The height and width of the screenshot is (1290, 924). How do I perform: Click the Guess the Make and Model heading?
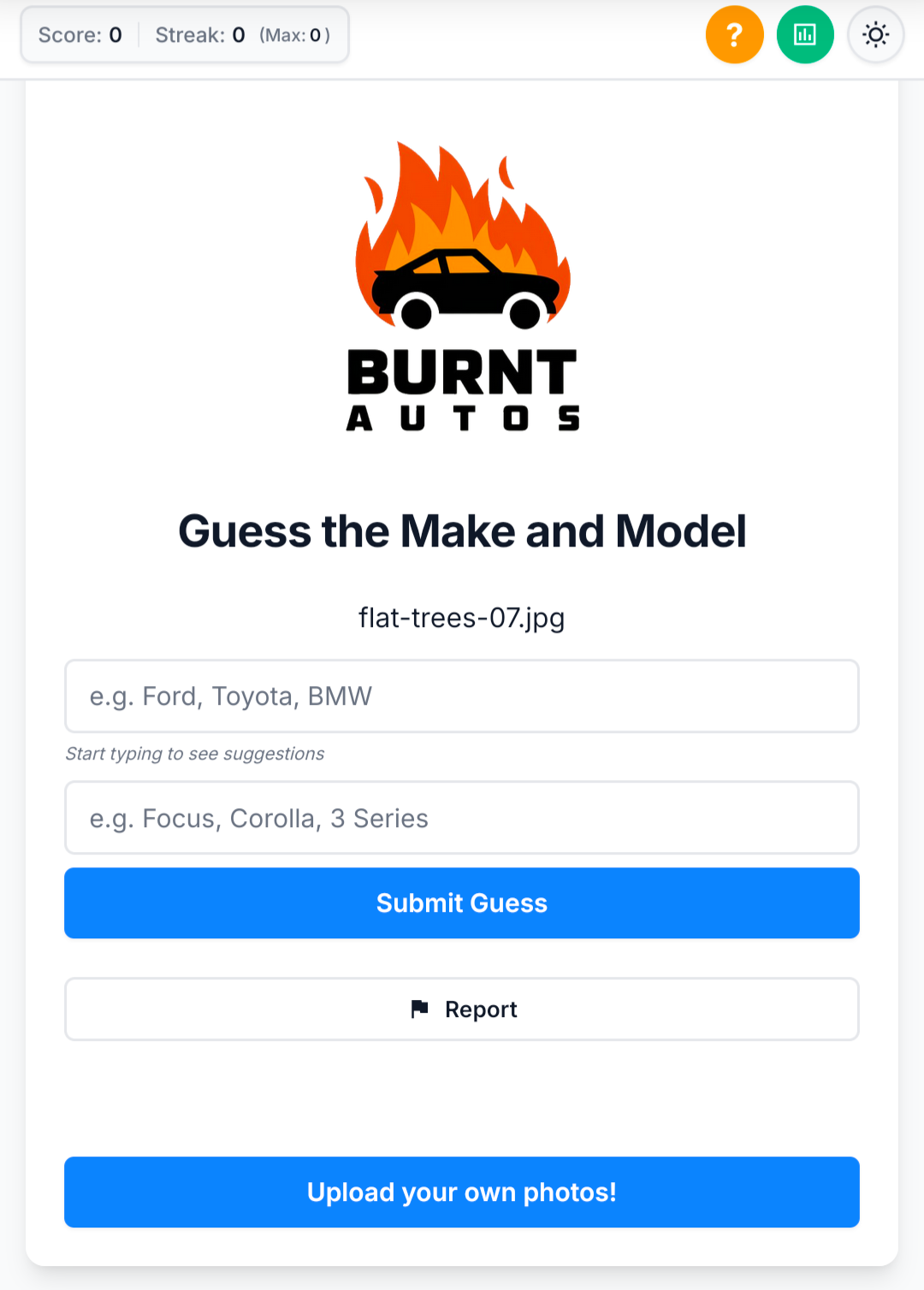[x=462, y=531]
